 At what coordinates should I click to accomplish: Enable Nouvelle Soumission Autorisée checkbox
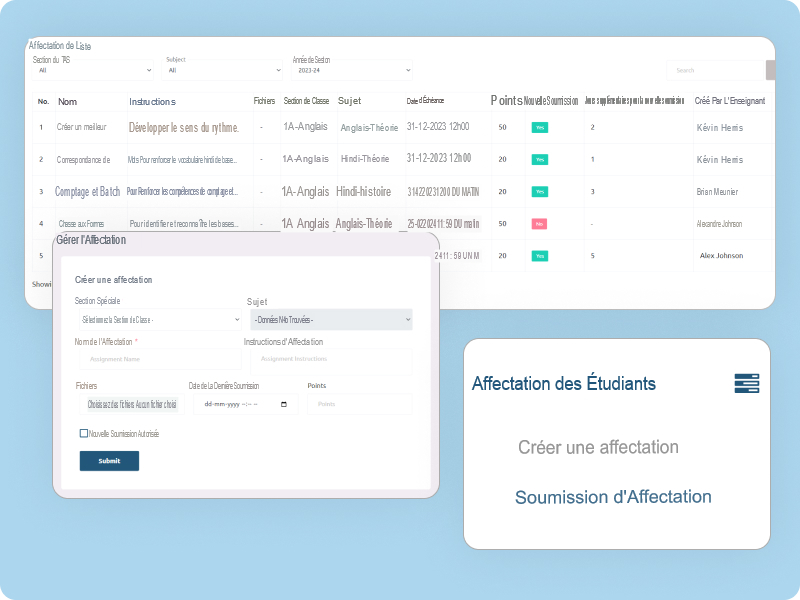83,434
